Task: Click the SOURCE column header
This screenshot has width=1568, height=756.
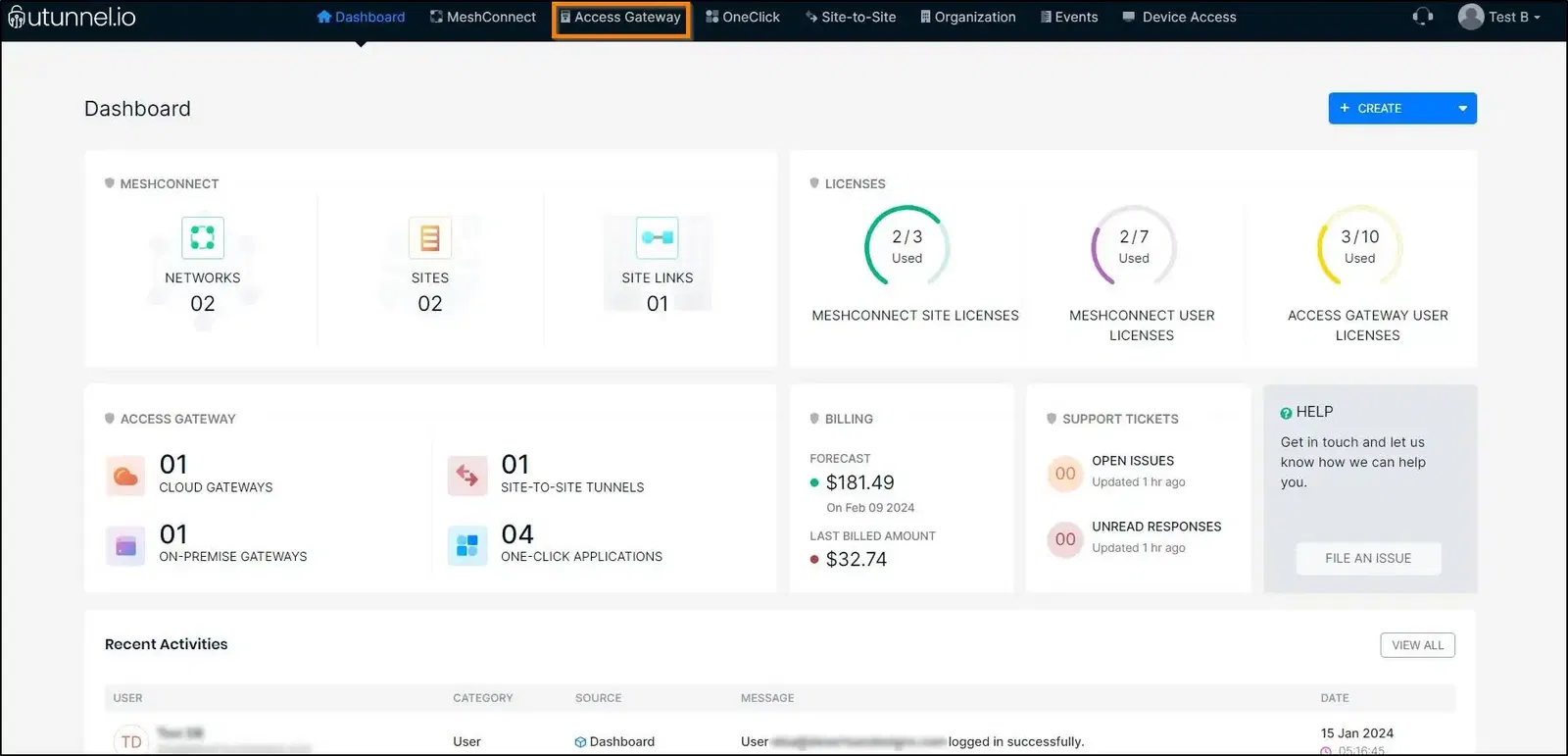Action: 599,698
